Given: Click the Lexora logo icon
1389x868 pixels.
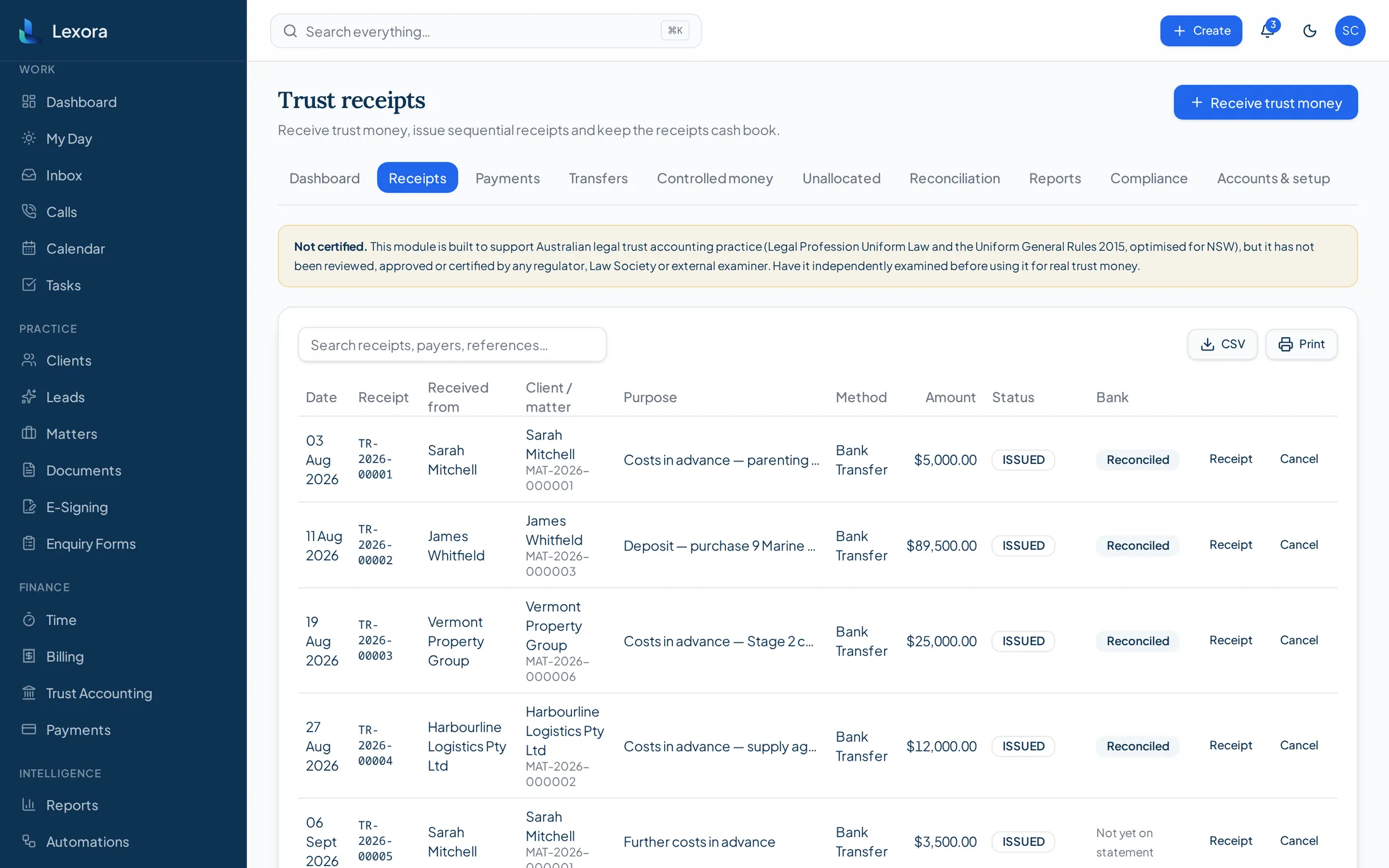Looking at the screenshot, I should [x=29, y=30].
